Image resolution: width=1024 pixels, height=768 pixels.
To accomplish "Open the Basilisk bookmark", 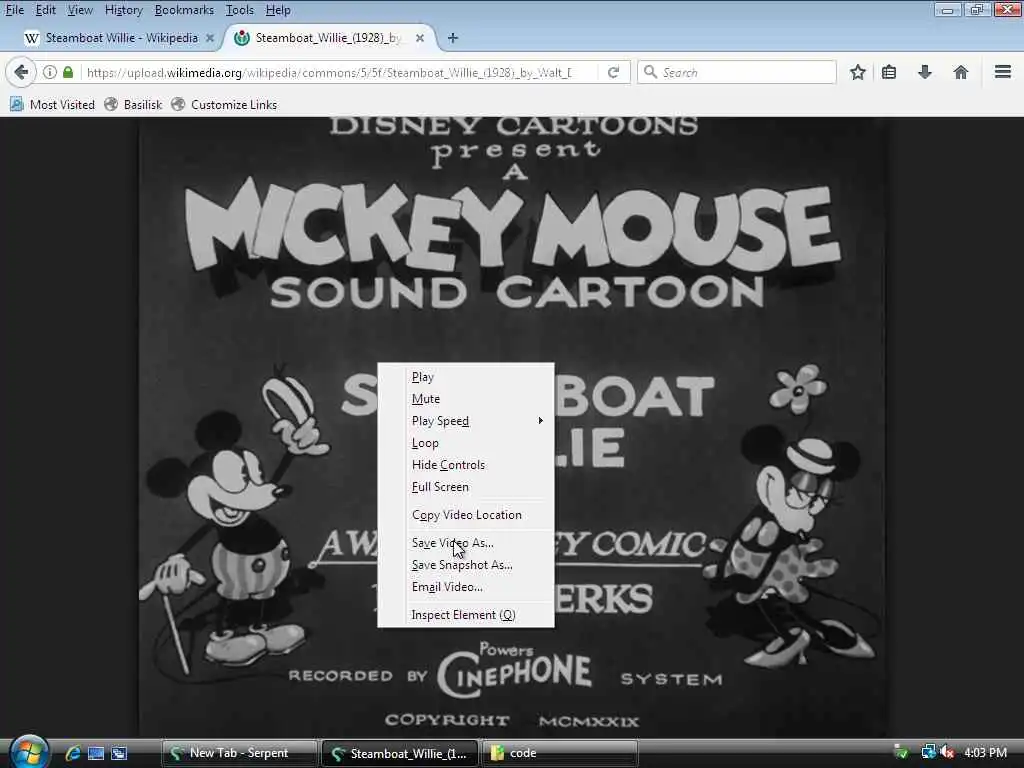I will 133,104.
